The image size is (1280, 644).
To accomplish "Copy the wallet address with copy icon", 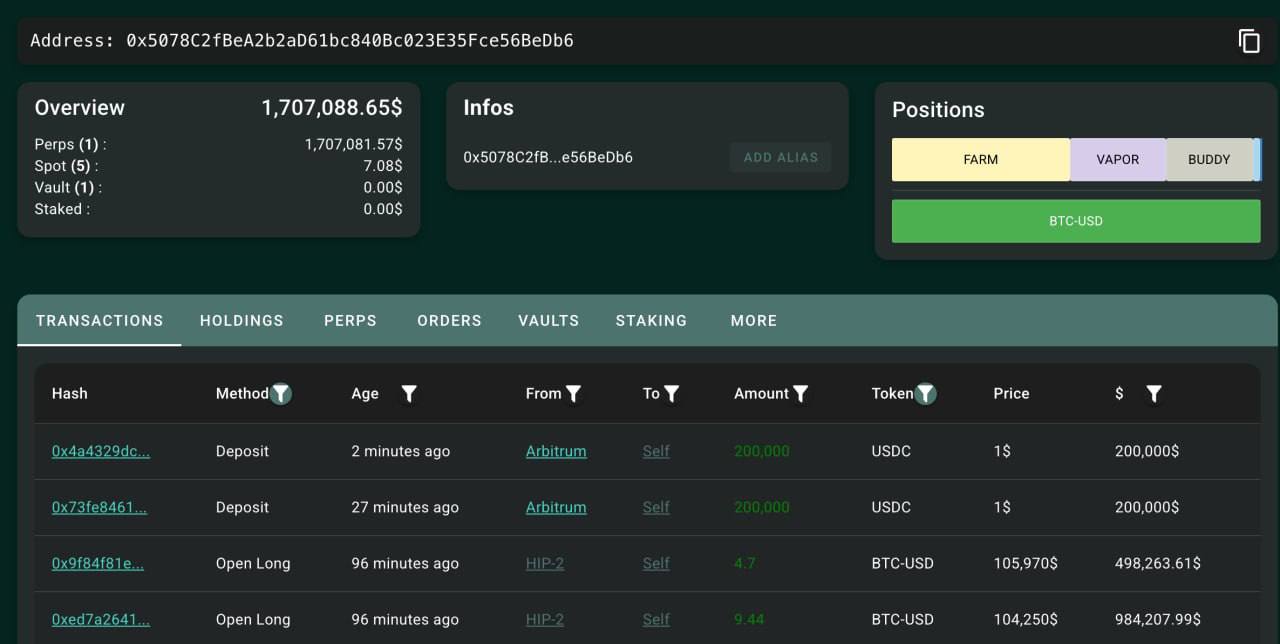I will [1249, 41].
